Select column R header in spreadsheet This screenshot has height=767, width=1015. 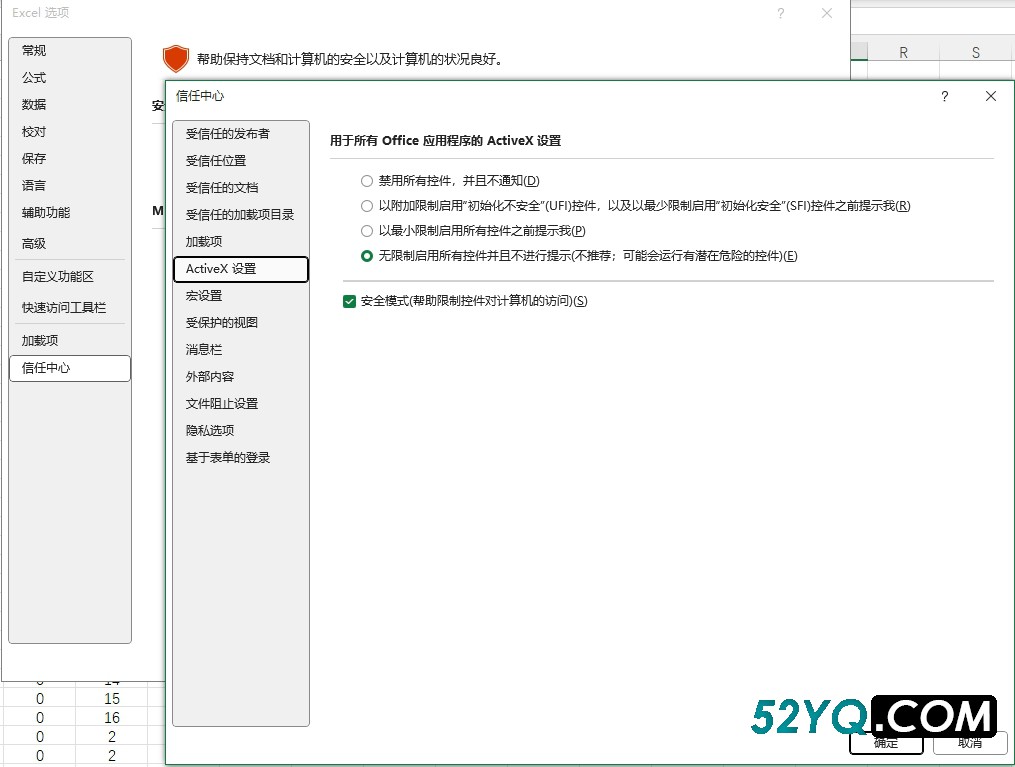(904, 52)
